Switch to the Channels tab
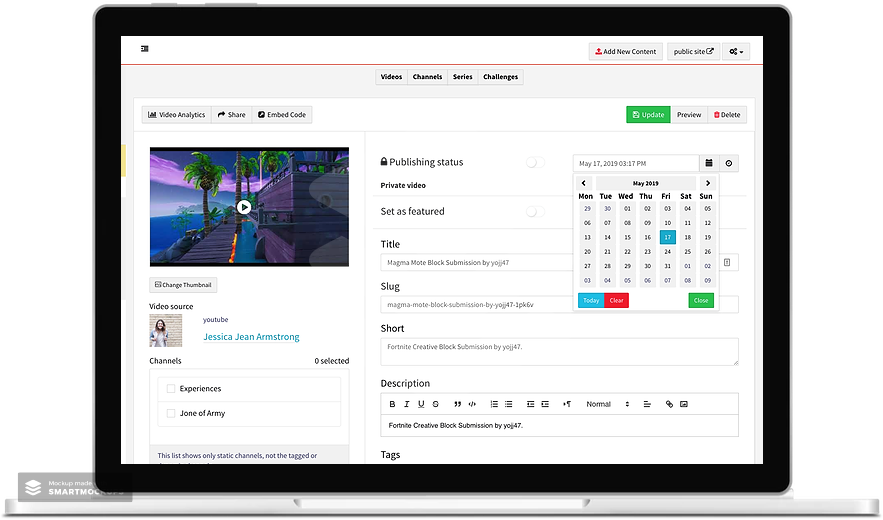 click(427, 77)
